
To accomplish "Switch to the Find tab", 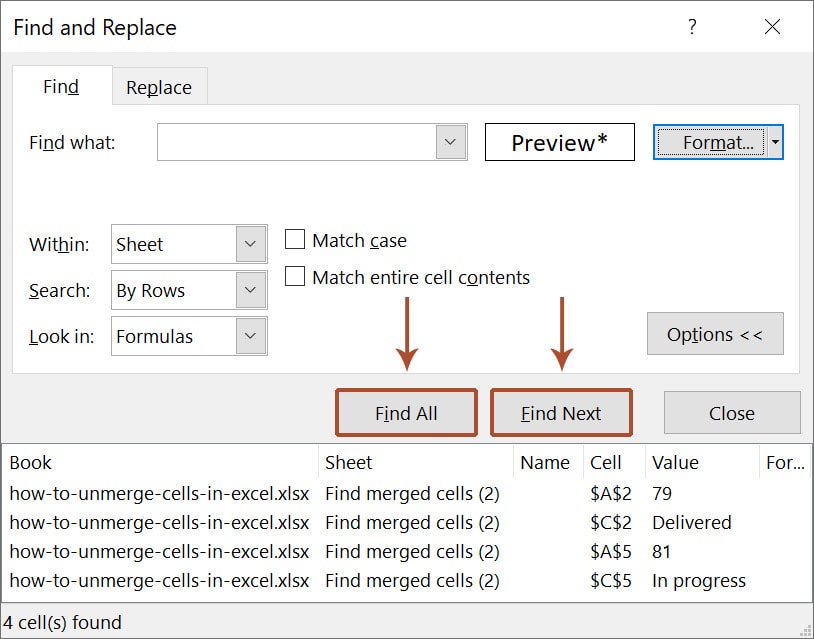I will pos(60,87).
